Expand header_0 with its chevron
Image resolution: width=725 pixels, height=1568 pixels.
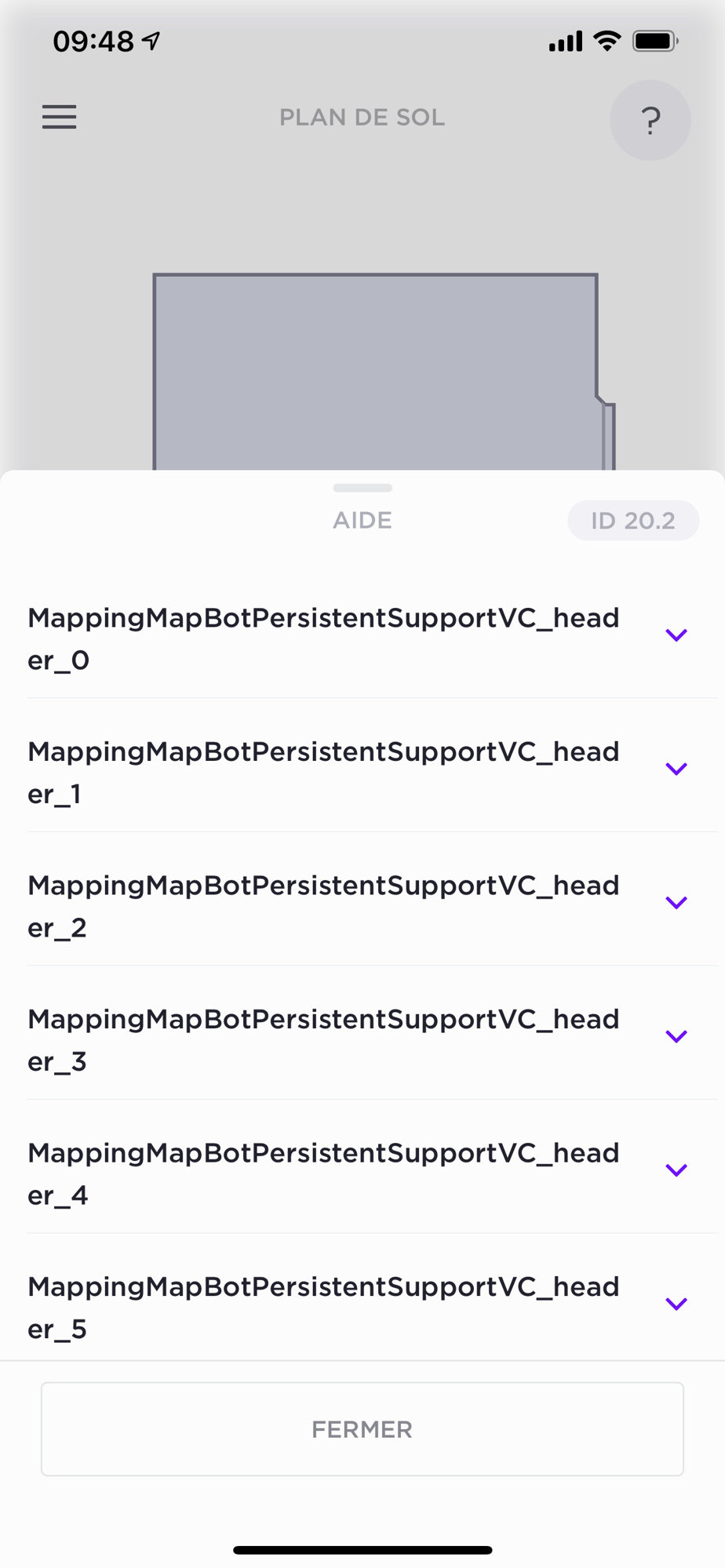676,635
